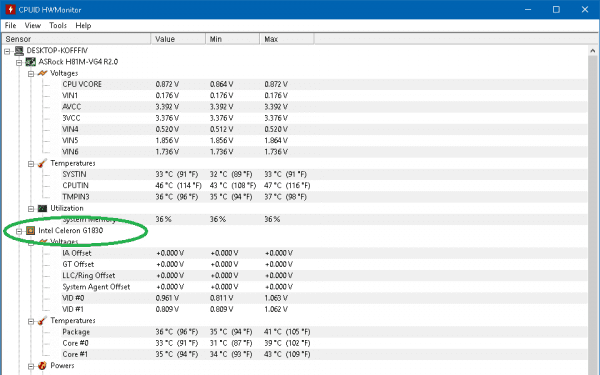Select the IA Offset row
The height and width of the screenshot is (375, 600).
tap(324, 253)
